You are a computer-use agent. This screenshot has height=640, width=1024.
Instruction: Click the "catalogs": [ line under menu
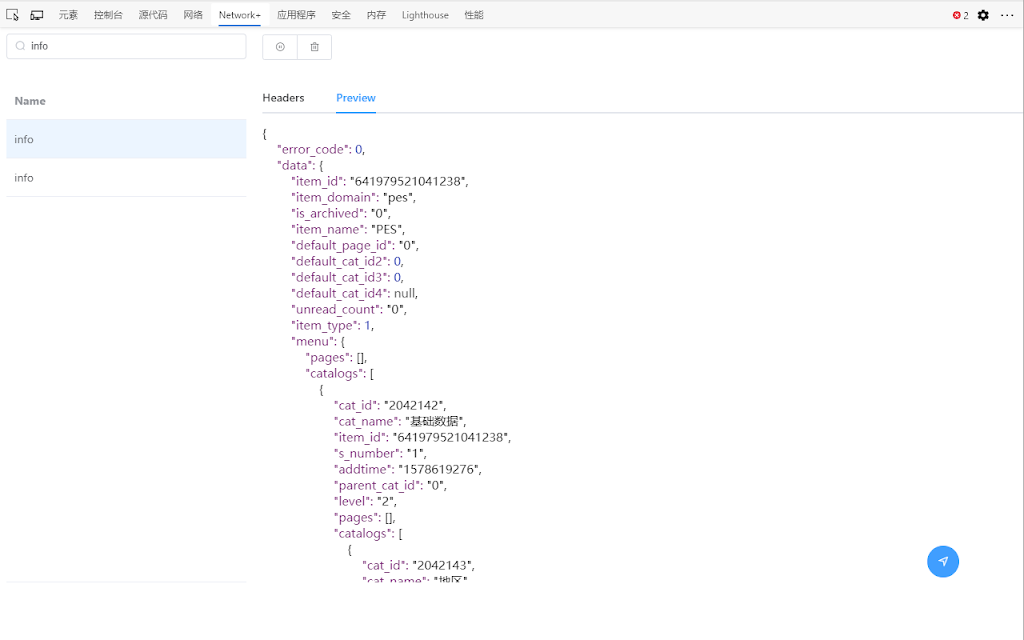340,373
